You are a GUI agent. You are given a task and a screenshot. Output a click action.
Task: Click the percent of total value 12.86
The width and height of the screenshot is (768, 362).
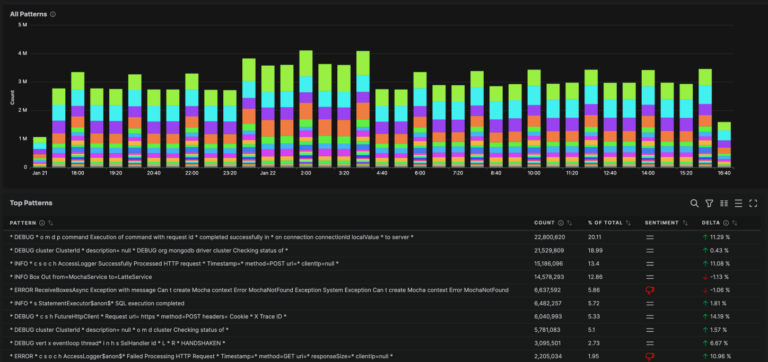point(595,277)
